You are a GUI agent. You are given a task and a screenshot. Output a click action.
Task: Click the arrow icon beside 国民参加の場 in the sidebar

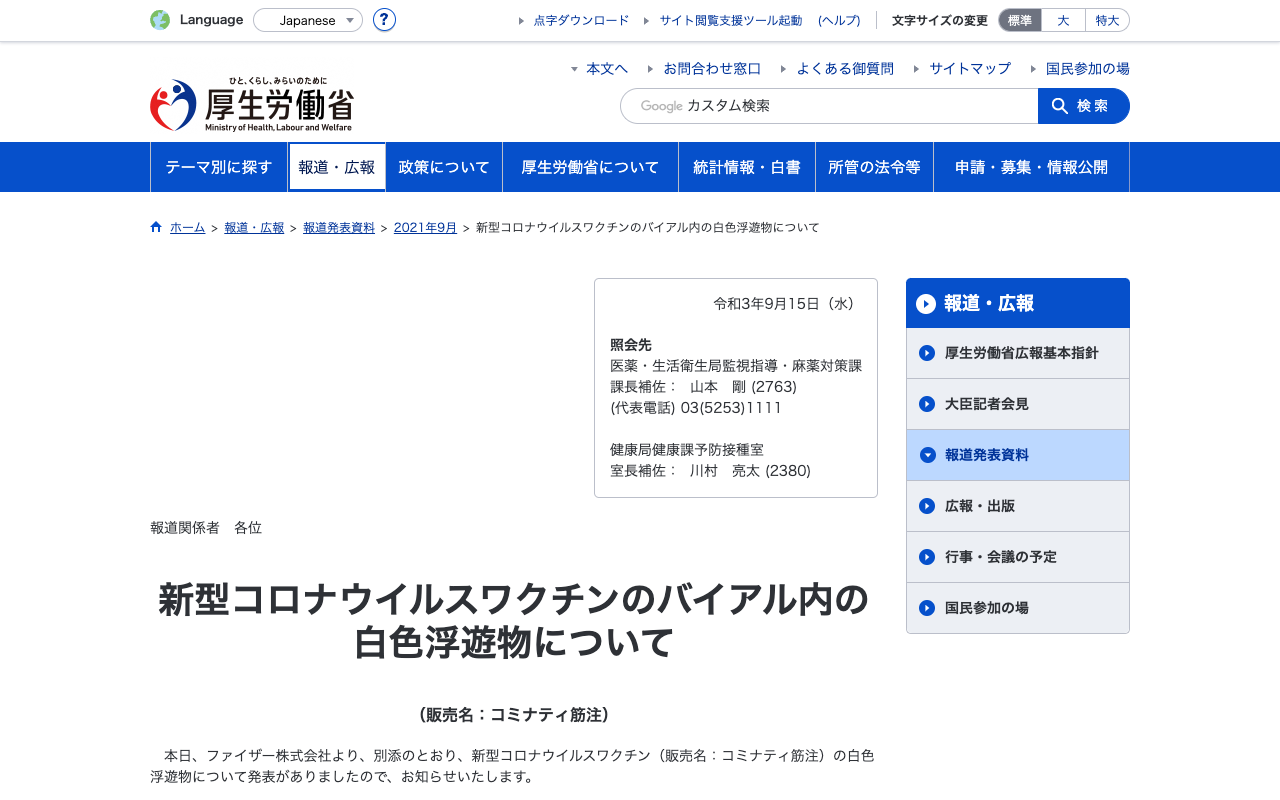click(927, 608)
